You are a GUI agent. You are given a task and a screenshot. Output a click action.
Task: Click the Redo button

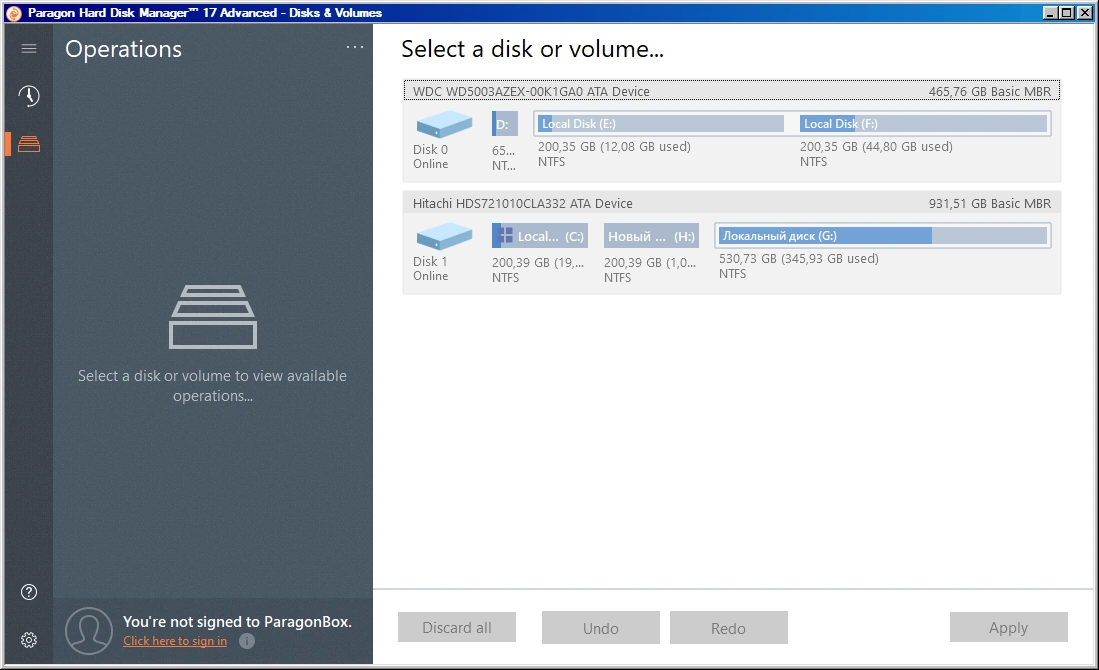click(x=728, y=628)
